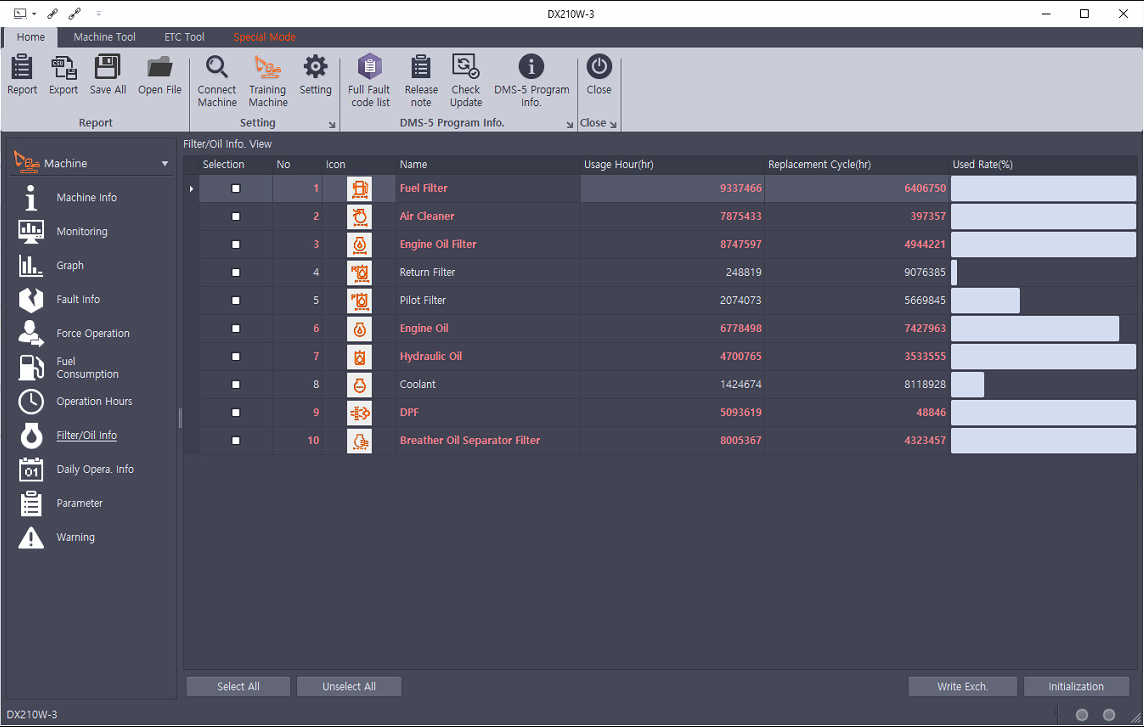View the Release note
1144x727 pixels.
pos(421,81)
